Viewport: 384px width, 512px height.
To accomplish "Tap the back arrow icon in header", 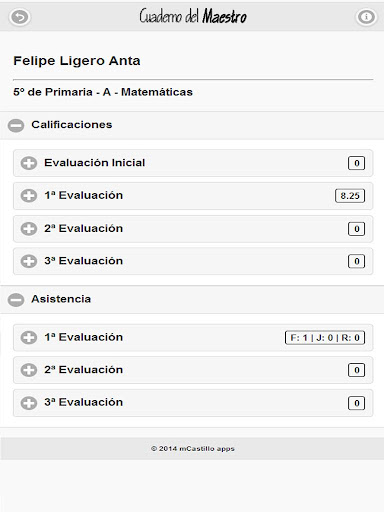I will (20, 17).
